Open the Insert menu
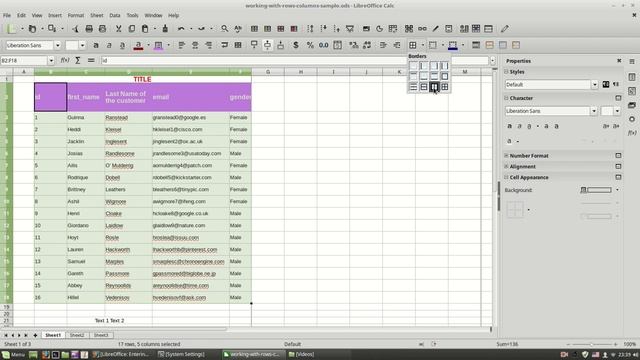 coord(55,16)
